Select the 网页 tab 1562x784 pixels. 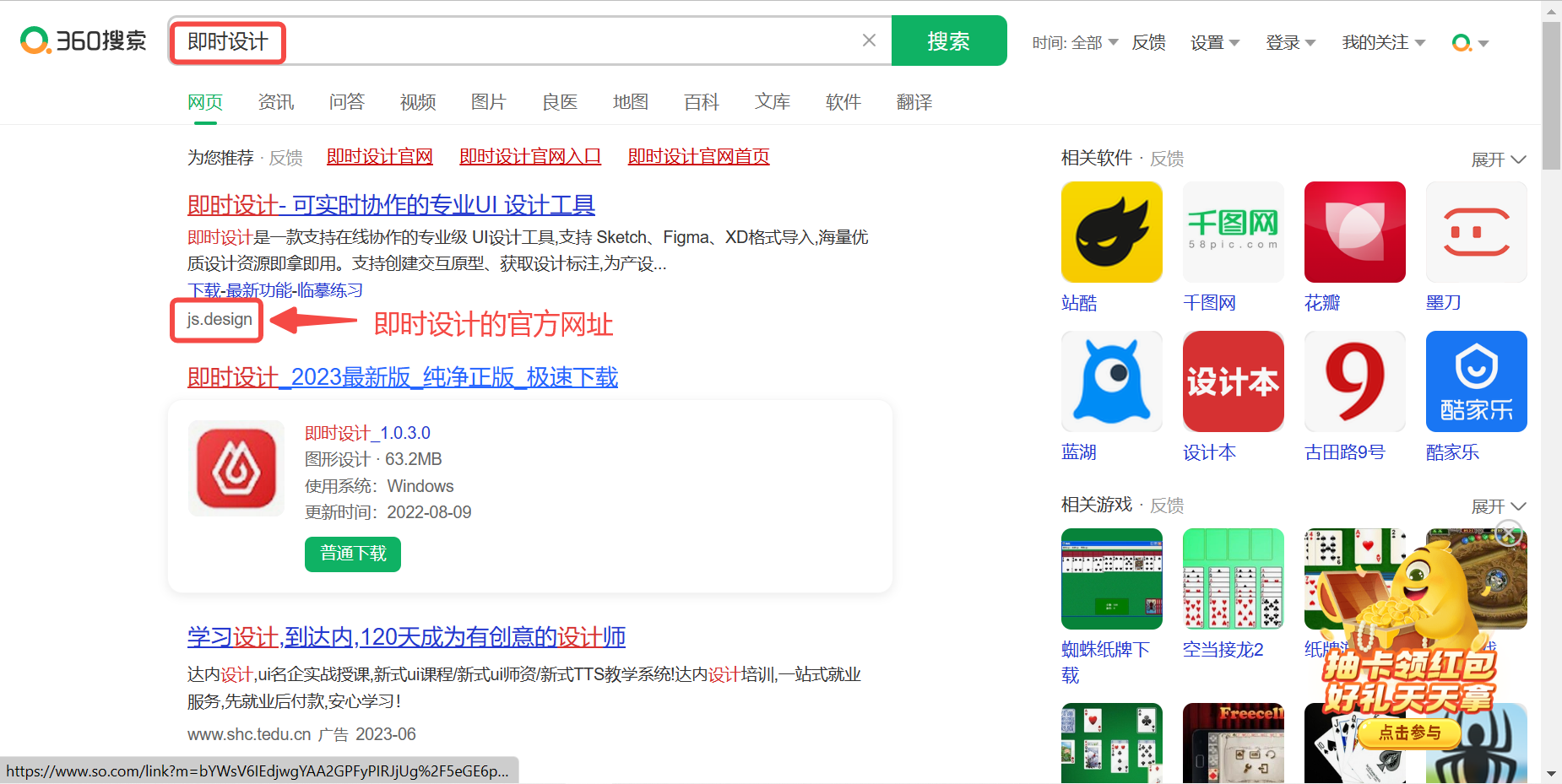pyautogui.click(x=205, y=102)
